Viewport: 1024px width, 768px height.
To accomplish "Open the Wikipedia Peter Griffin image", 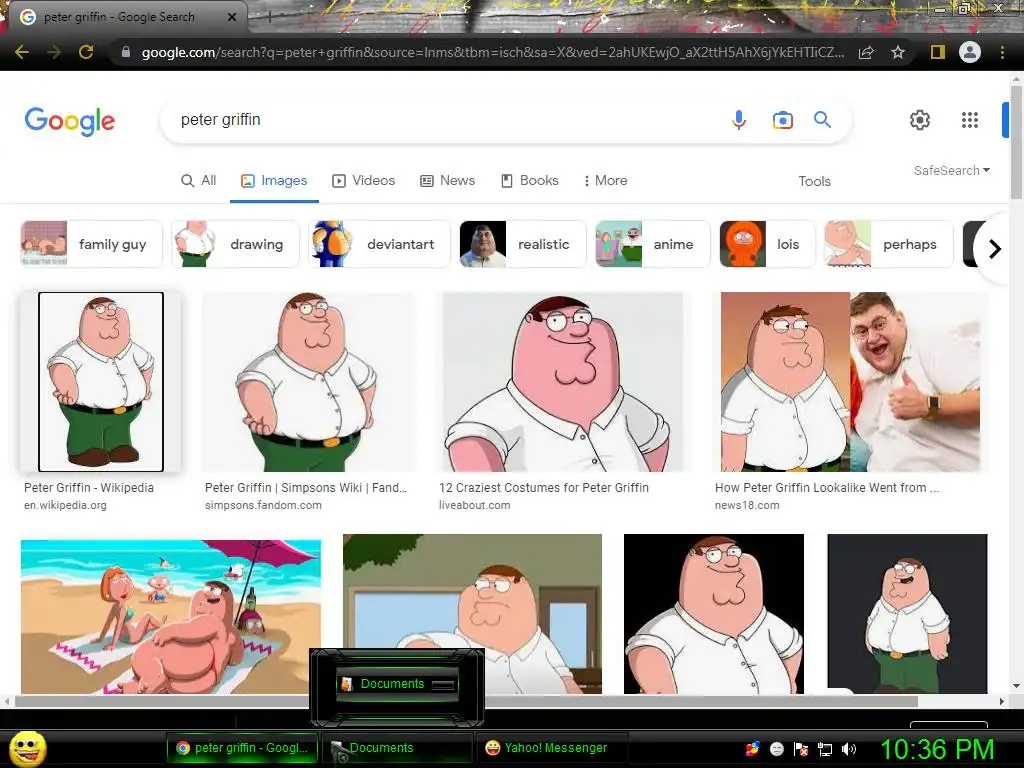I will [x=101, y=381].
